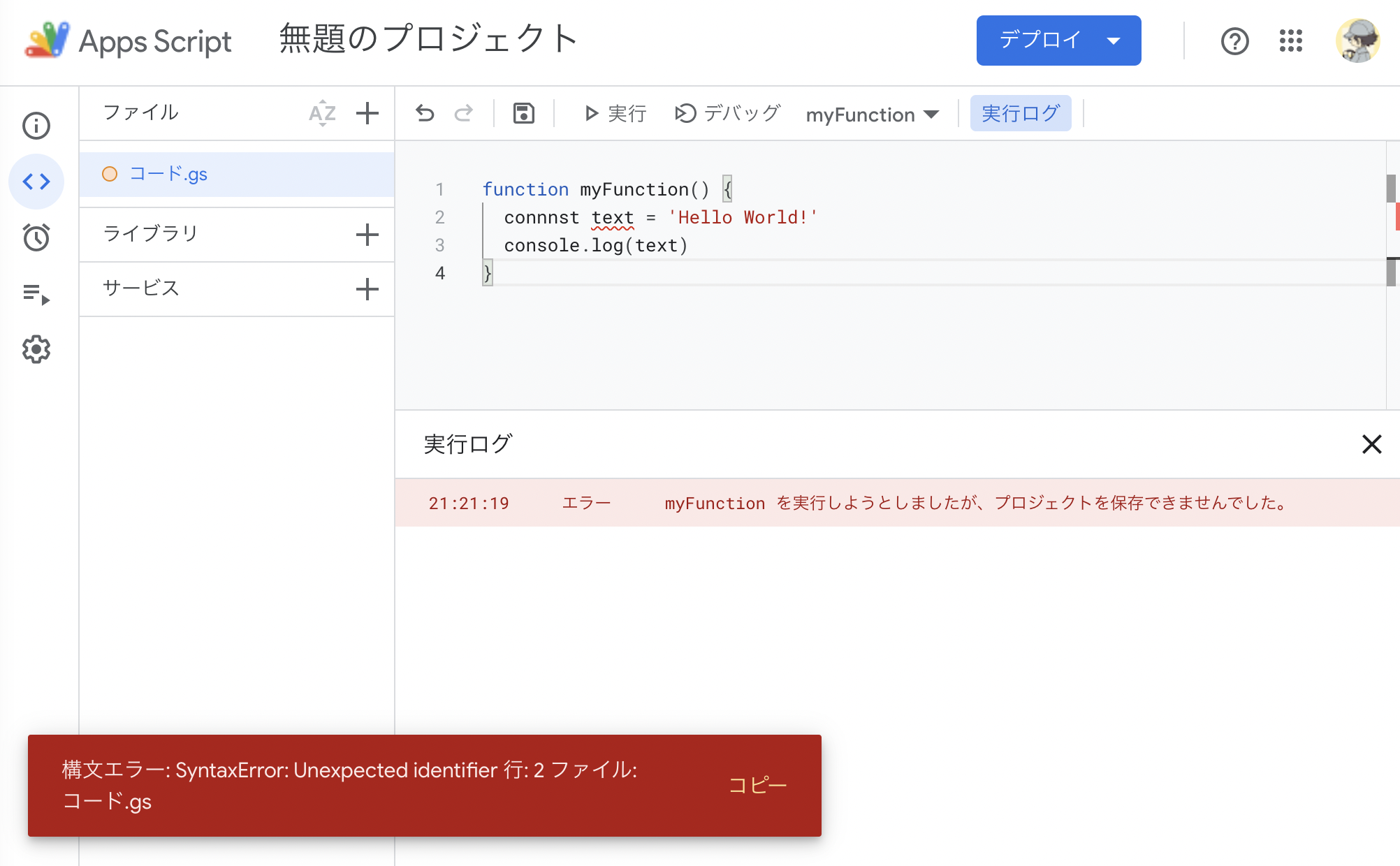Image resolution: width=1400 pixels, height=866 pixels.
Task: Start debugging with デバッグ icon
Action: [727, 113]
